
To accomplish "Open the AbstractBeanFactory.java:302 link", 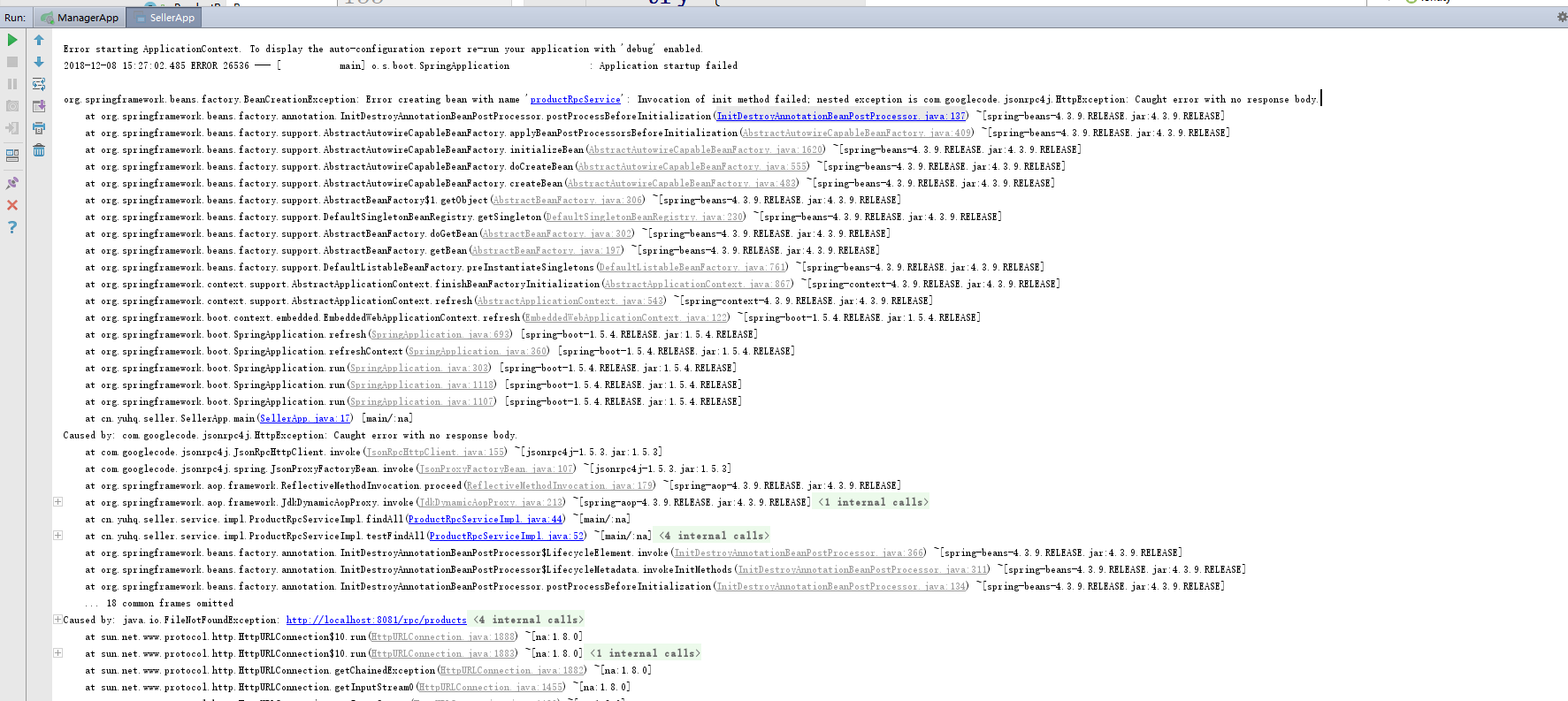I will coord(557,234).
